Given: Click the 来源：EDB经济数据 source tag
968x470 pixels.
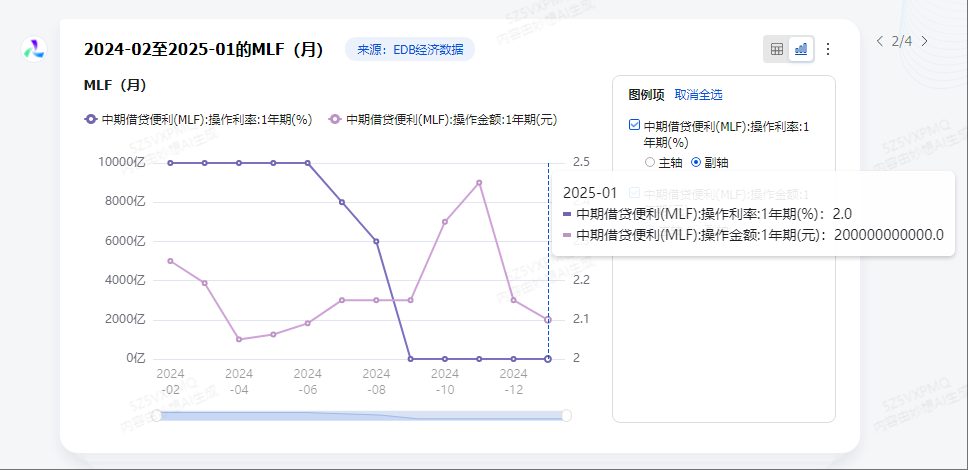Looking at the screenshot, I should (410, 49).
